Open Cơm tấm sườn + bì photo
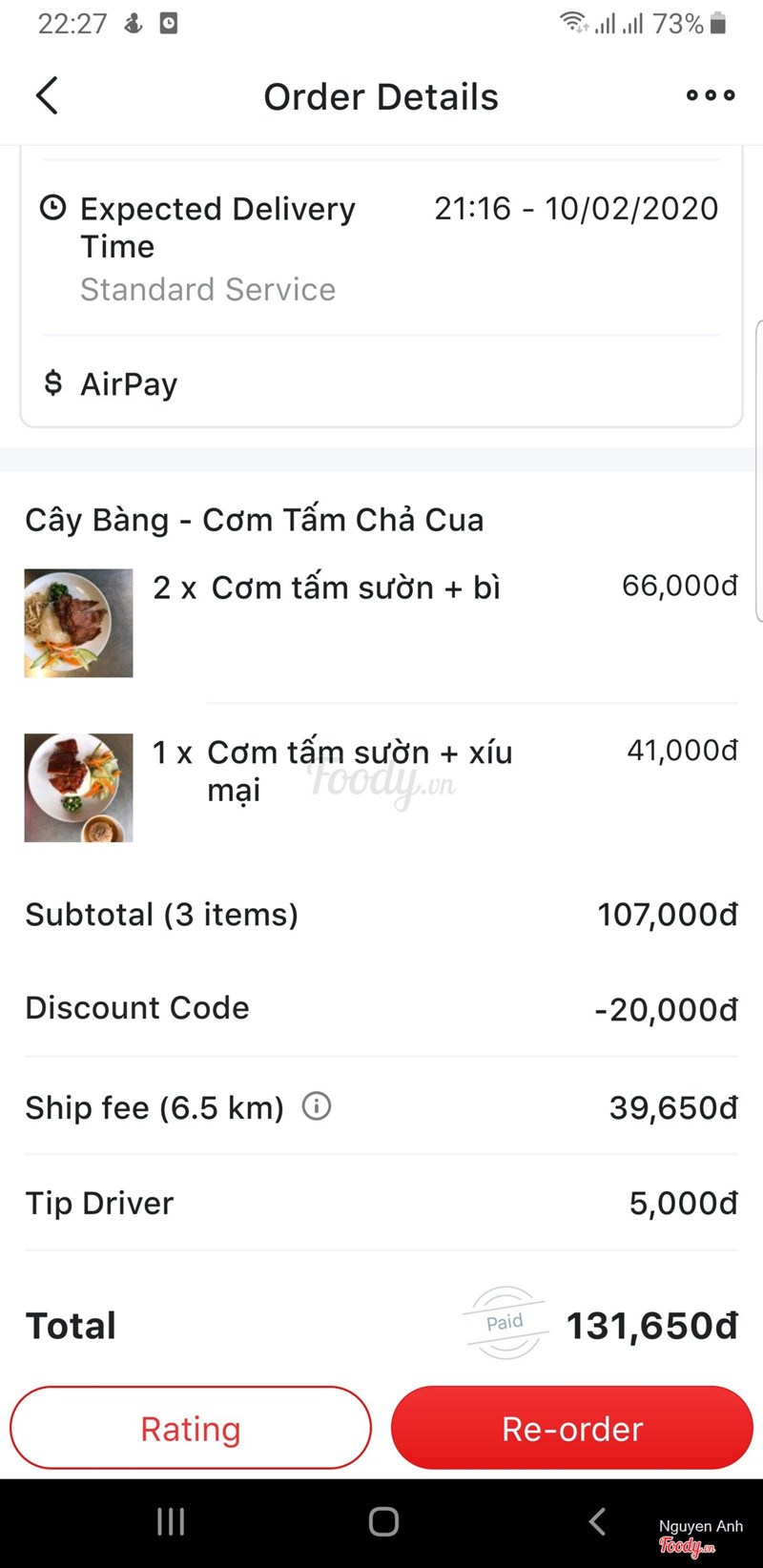Viewport: 763px width, 1568px height. [x=78, y=623]
